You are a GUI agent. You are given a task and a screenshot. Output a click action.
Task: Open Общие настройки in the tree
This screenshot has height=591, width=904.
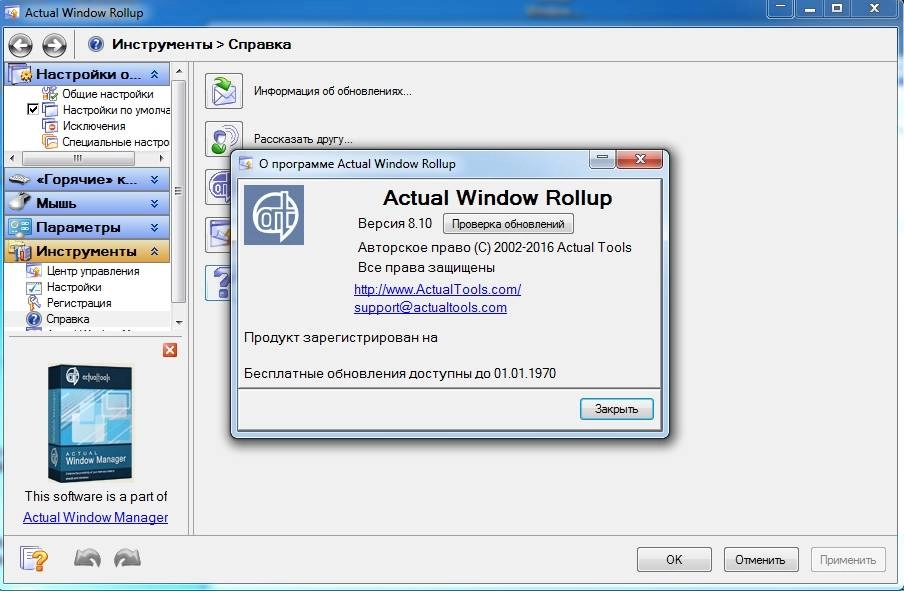coord(107,94)
